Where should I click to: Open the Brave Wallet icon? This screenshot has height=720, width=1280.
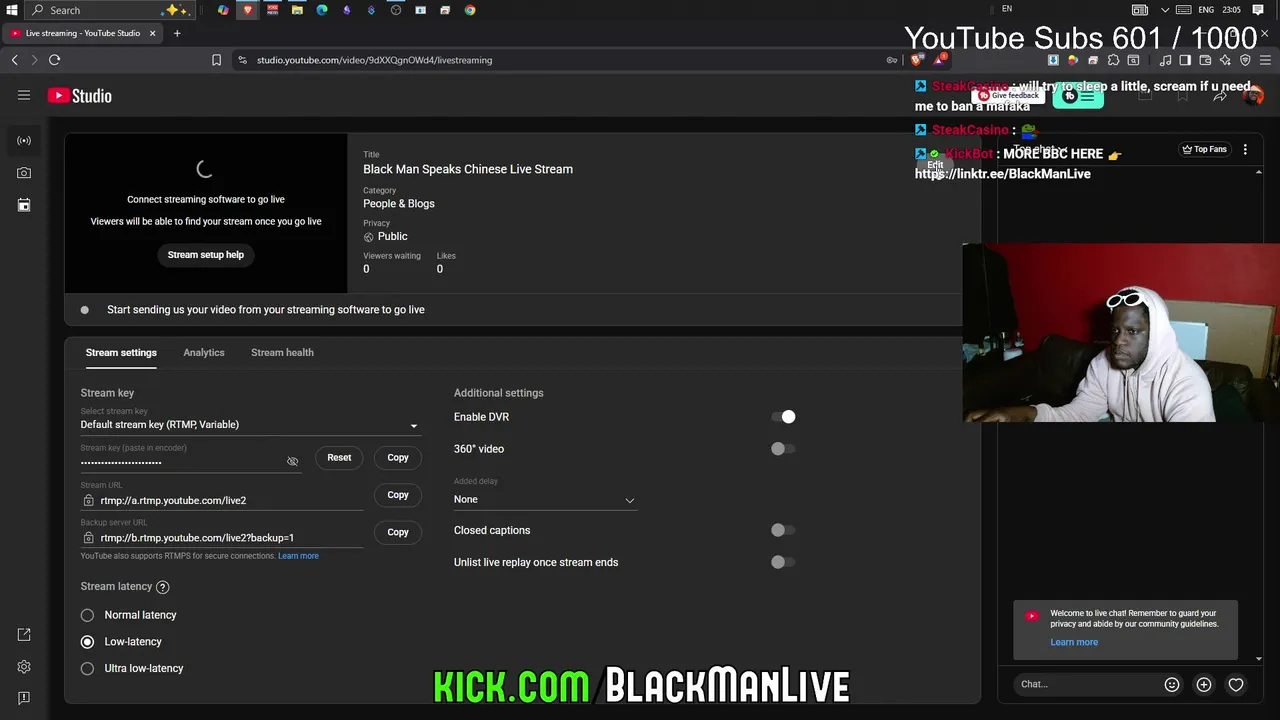[x=1205, y=60]
